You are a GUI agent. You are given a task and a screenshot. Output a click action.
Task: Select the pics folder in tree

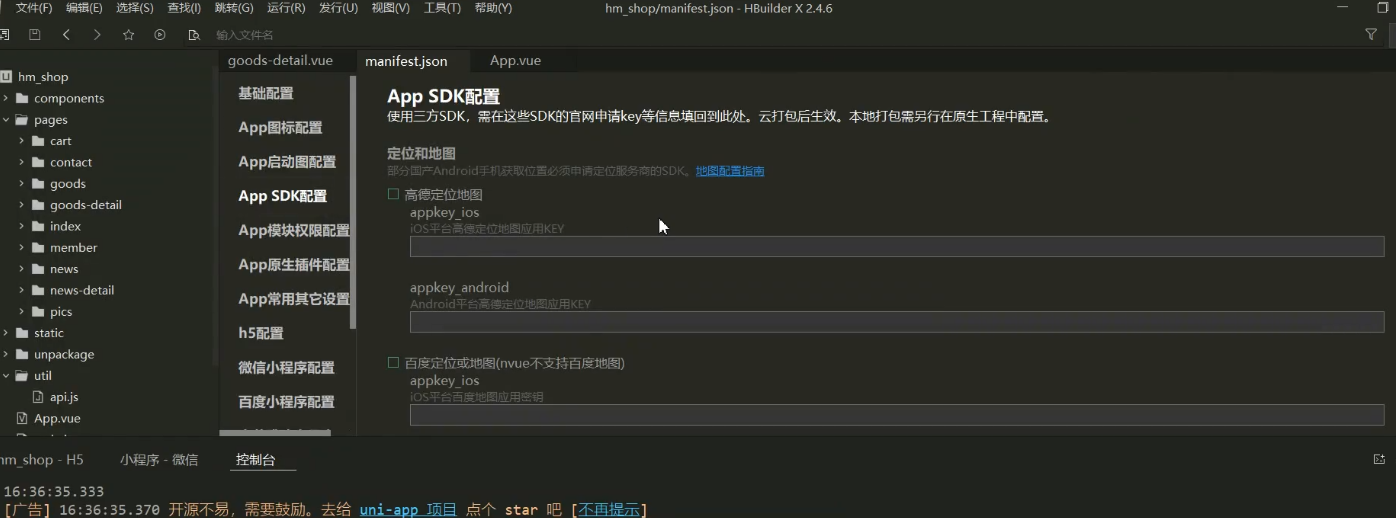[x=61, y=312]
